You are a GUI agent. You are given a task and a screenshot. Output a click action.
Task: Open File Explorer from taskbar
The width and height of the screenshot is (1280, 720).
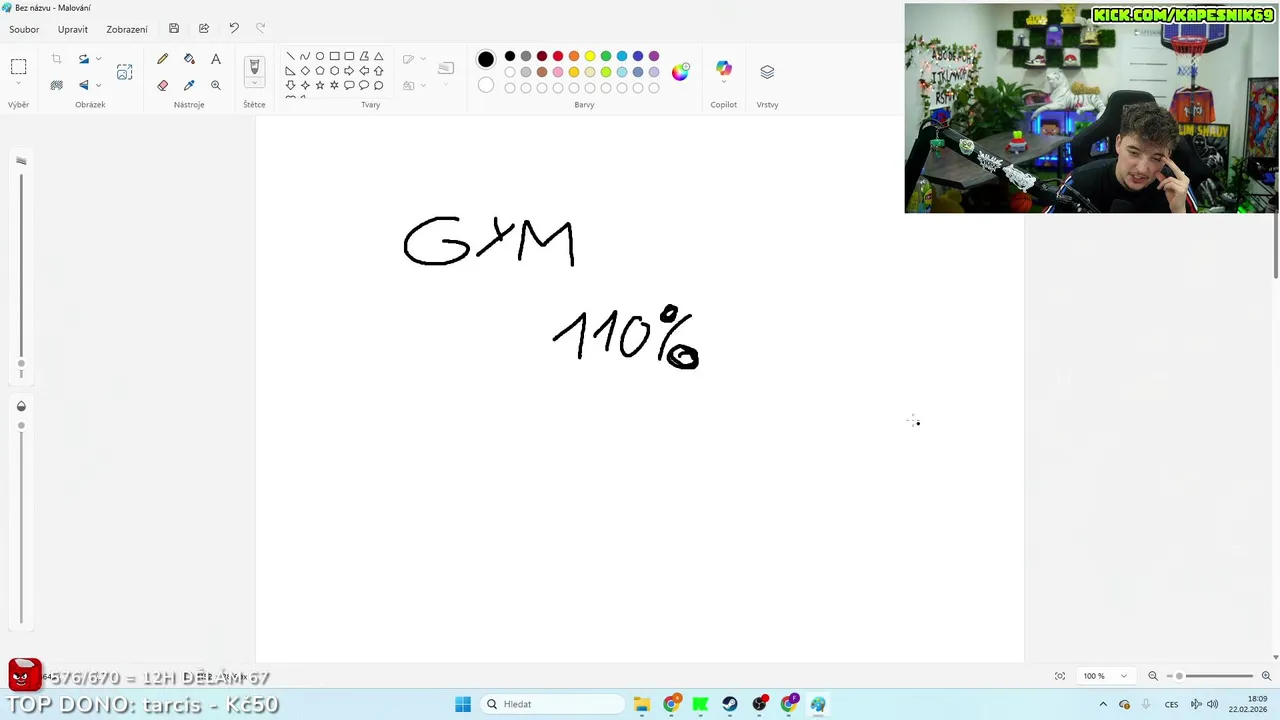coord(642,704)
